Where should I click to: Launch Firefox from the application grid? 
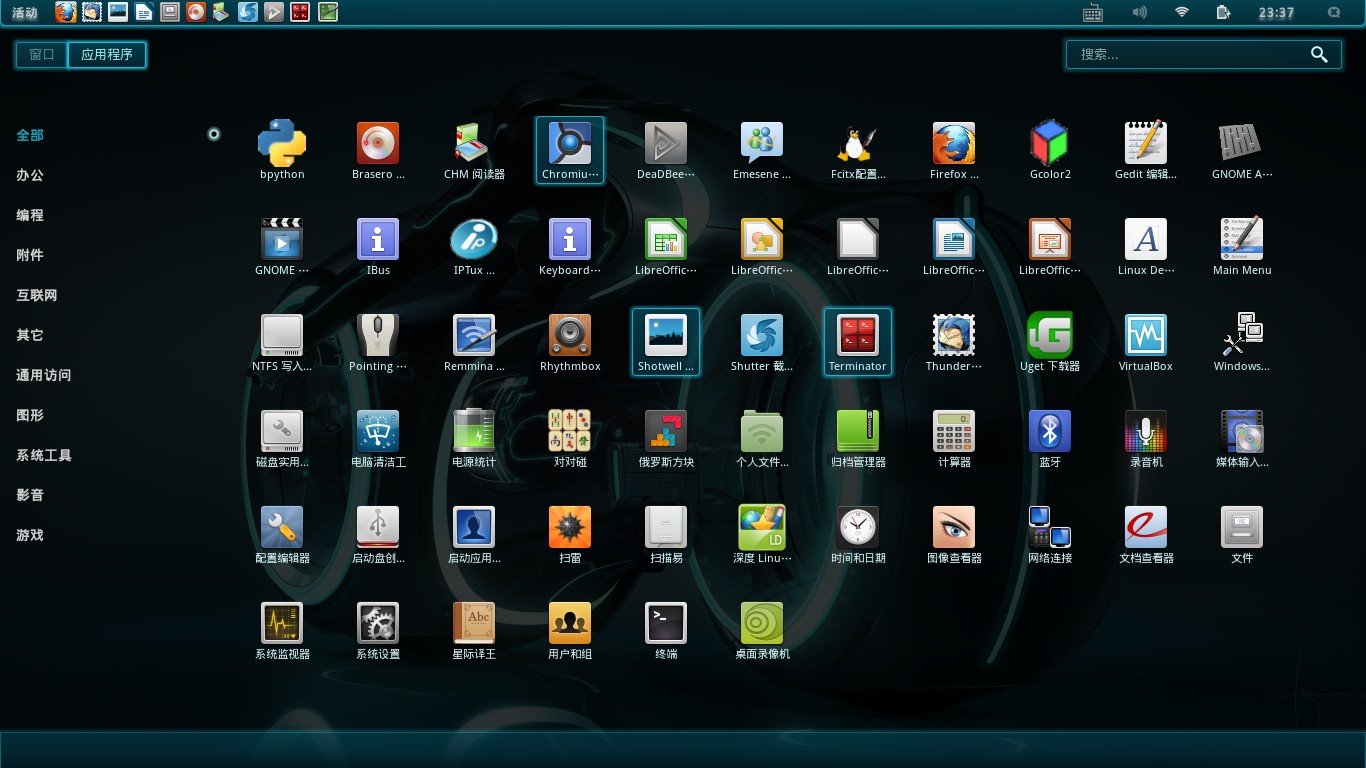point(954,151)
